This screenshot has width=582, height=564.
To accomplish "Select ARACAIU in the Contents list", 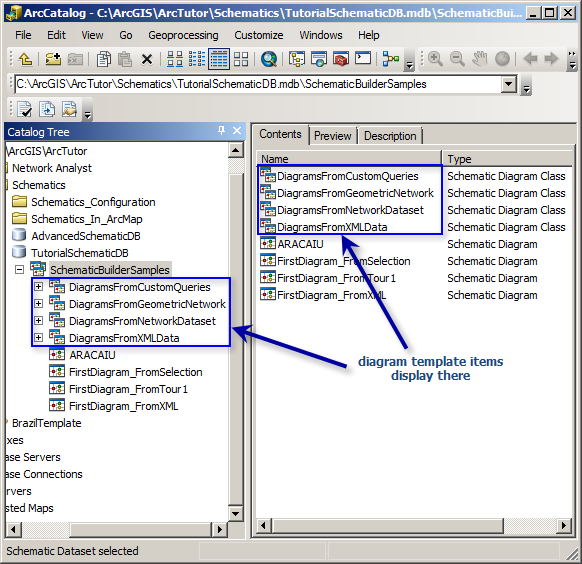I will [x=300, y=244].
